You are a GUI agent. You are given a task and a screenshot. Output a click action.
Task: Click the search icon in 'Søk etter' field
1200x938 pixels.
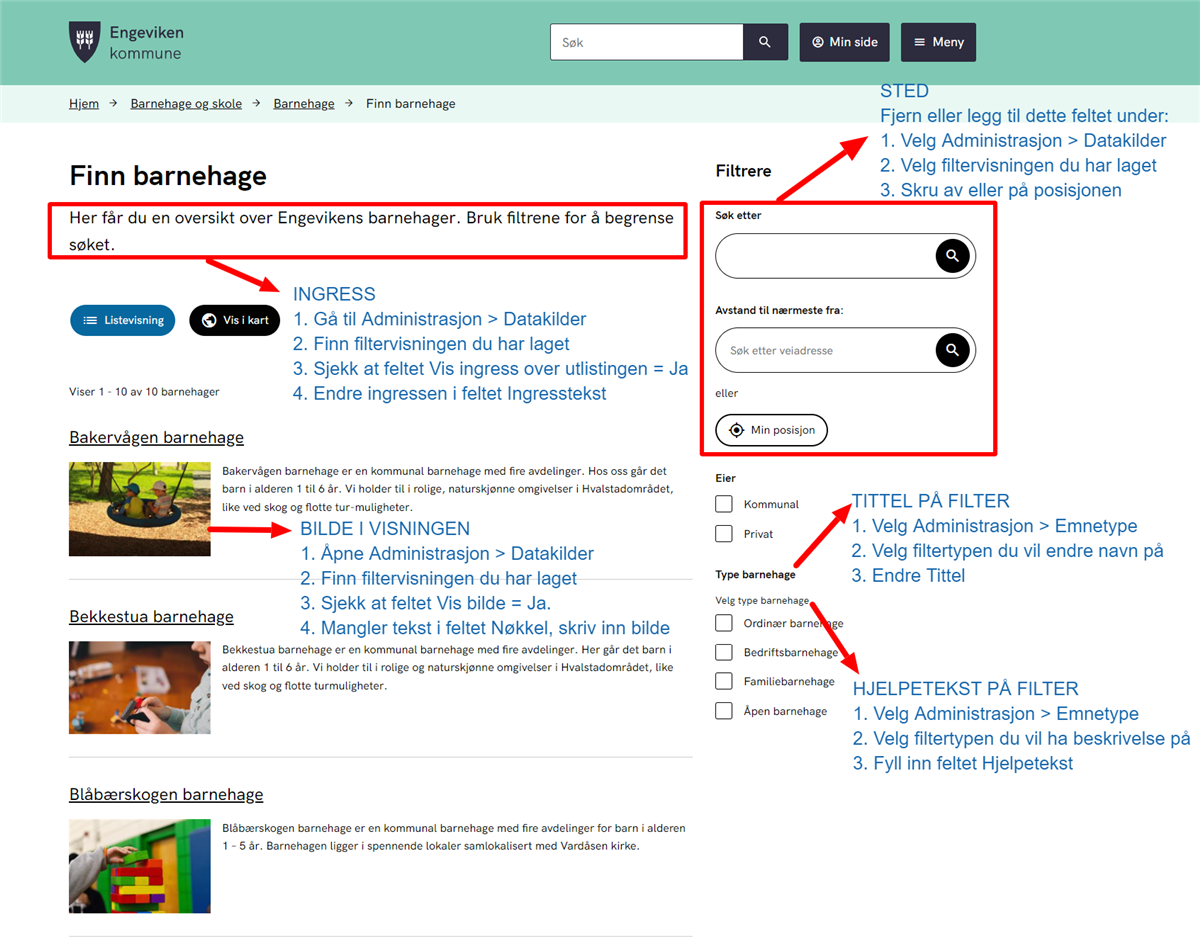click(952, 256)
